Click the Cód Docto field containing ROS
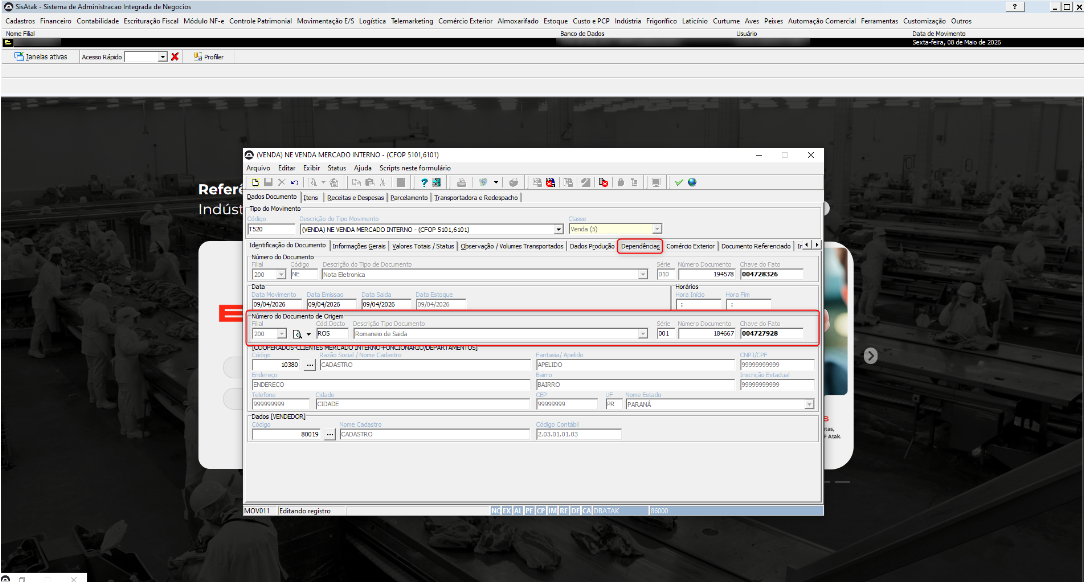Viewport: 1085px width, 582px height. [x=332, y=334]
